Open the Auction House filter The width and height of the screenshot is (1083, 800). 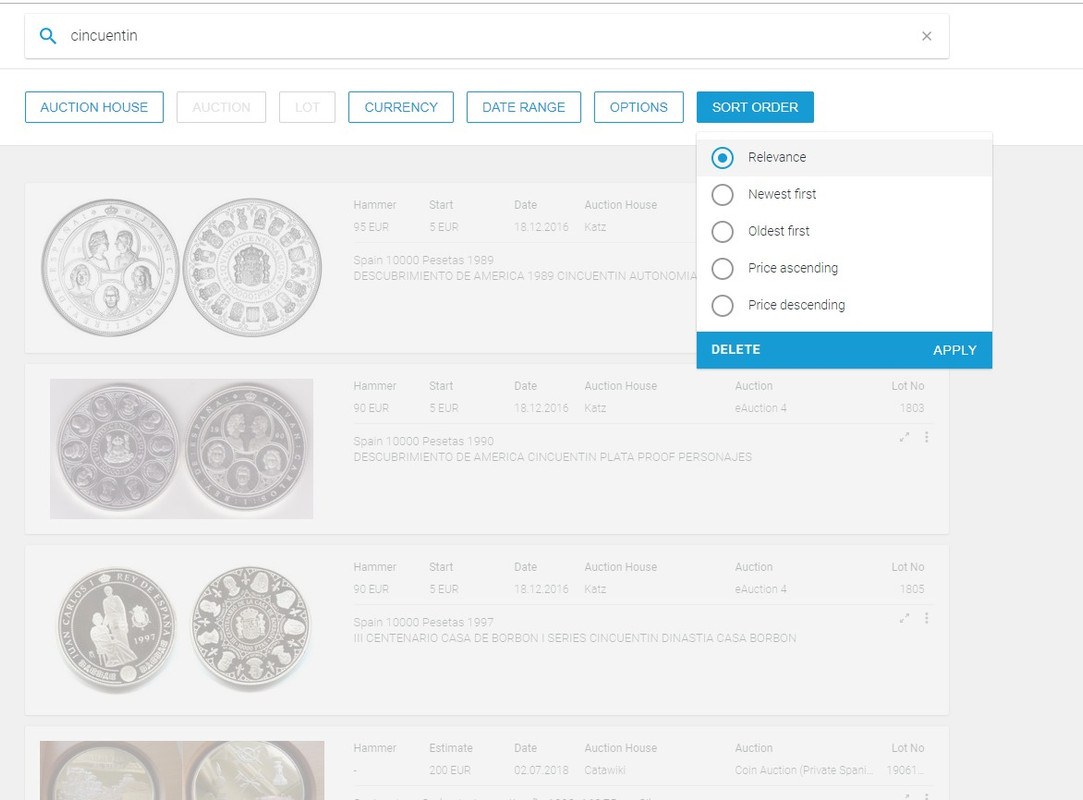click(x=94, y=107)
